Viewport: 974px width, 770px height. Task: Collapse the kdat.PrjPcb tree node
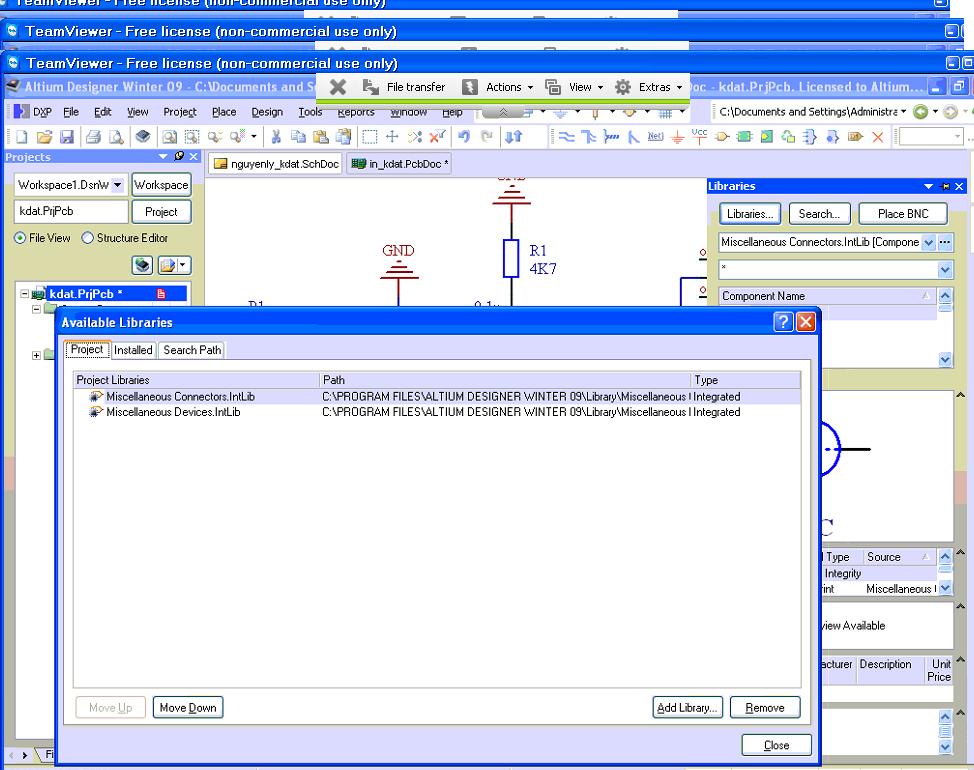[25, 294]
